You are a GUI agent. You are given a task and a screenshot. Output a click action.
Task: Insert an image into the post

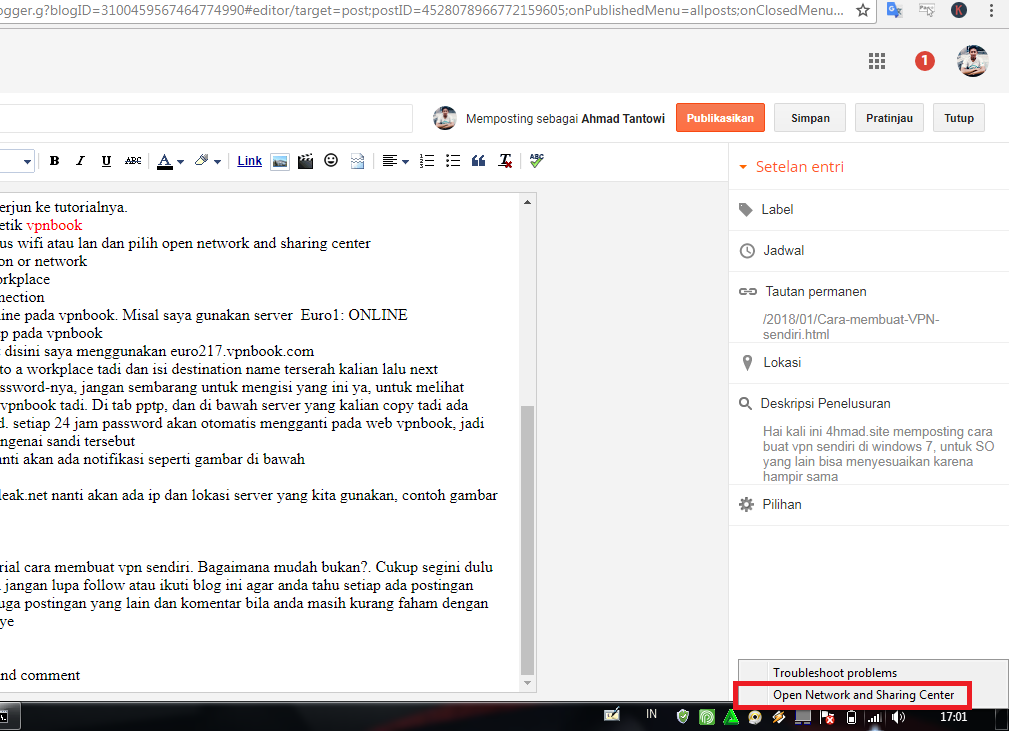point(280,162)
